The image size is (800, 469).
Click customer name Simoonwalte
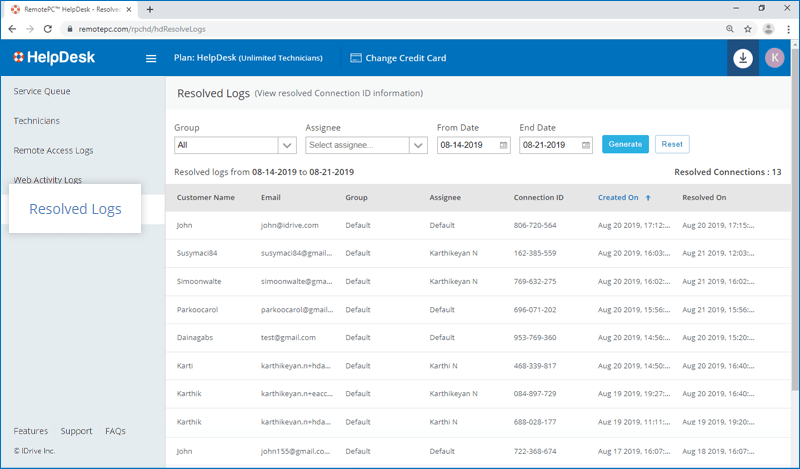199,282
